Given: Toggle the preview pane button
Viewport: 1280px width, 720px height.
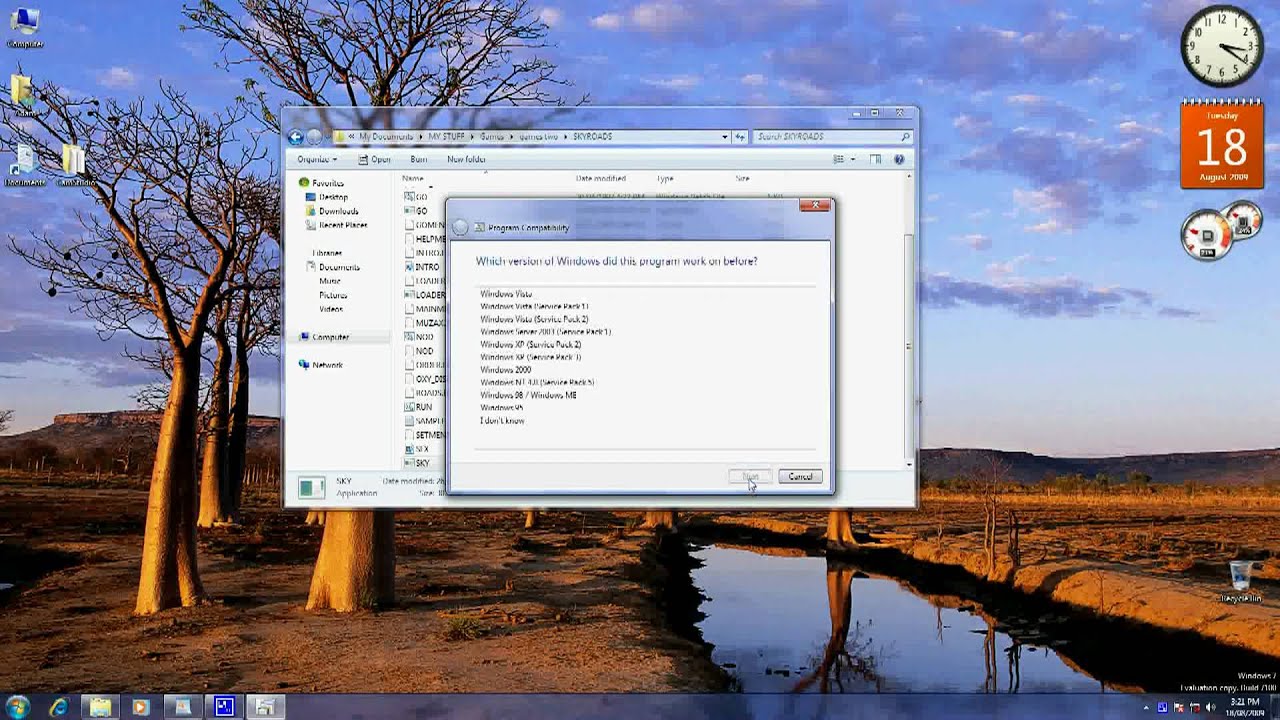Looking at the screenshot, I should pos(875,160).
